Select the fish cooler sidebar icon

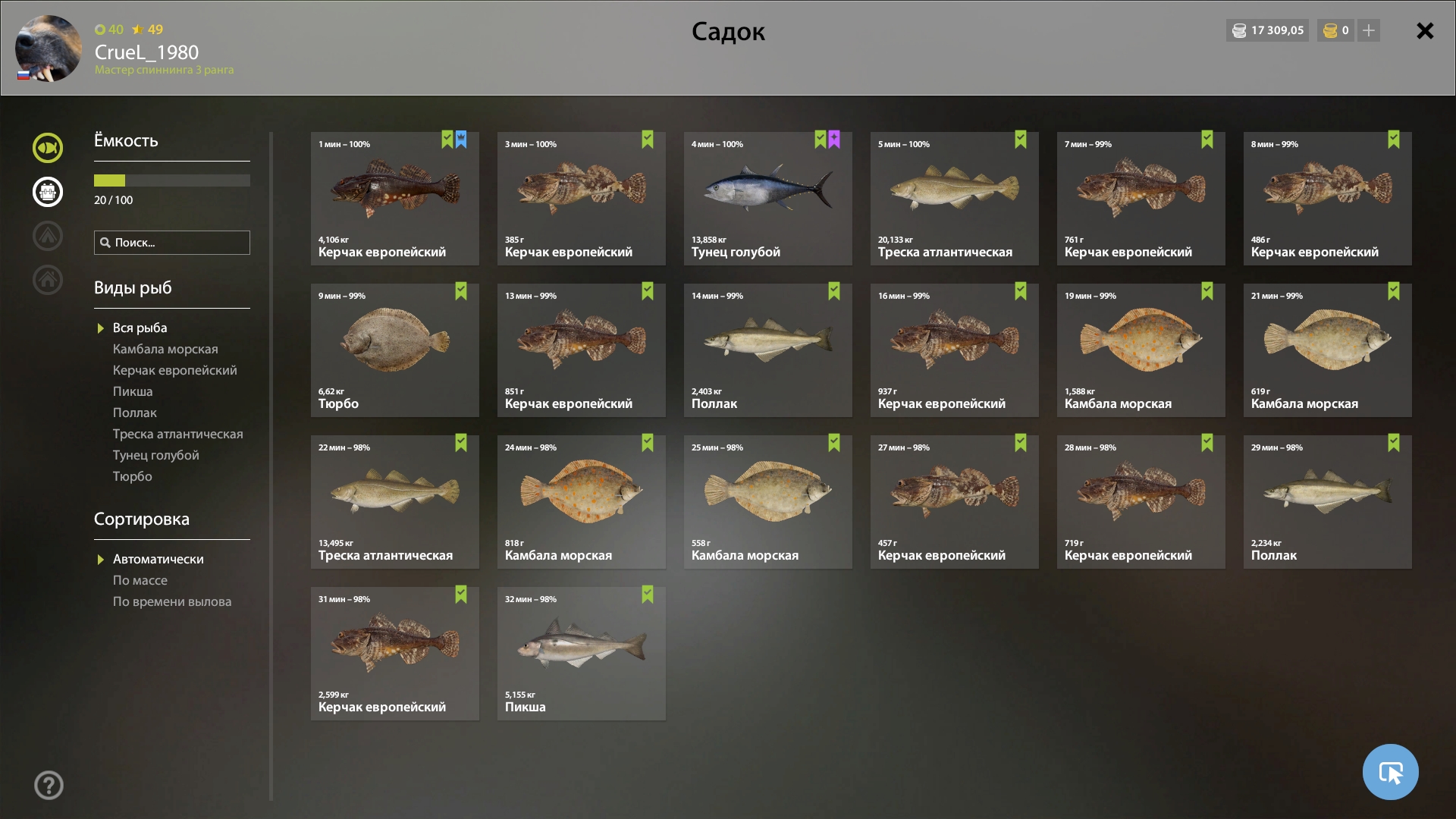pyautogui.click(x=47, y=192)
